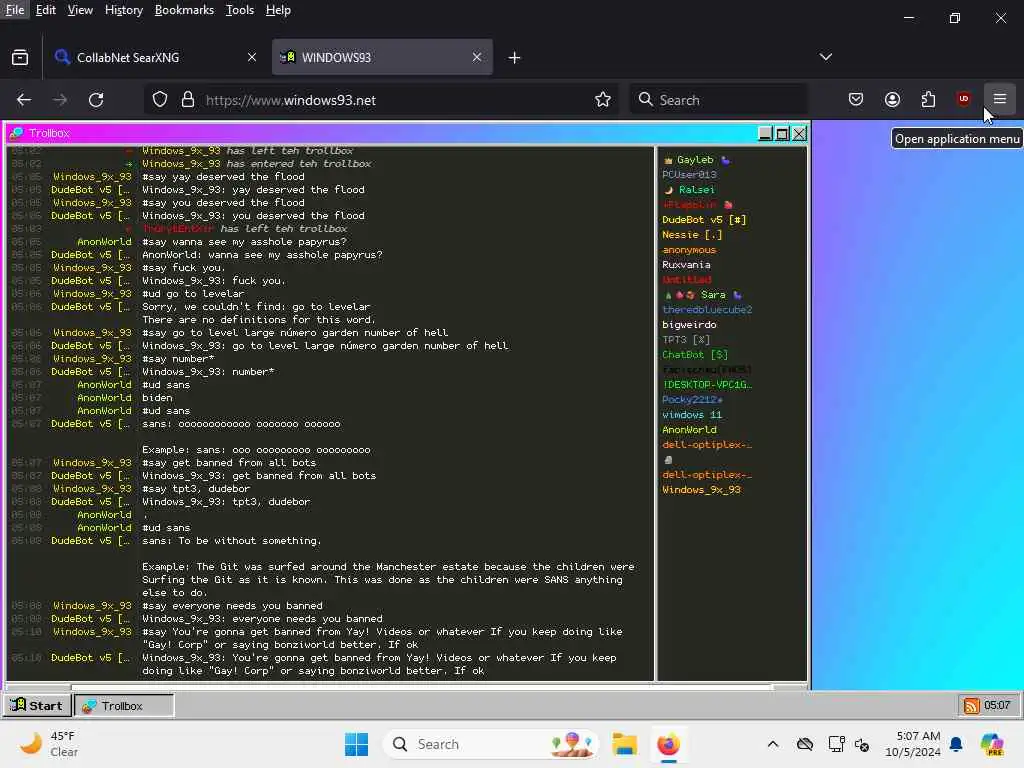Select user Ralsei in user list
This screenshot has height=768, width=1024.
[696, 189]
